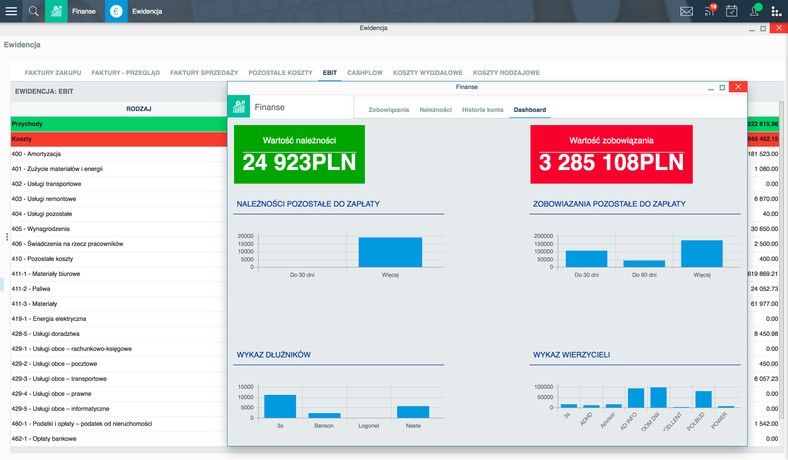Click the red Wartość zobowiązania tile
The height and width of the screenshot is (460, 788).
611,154
